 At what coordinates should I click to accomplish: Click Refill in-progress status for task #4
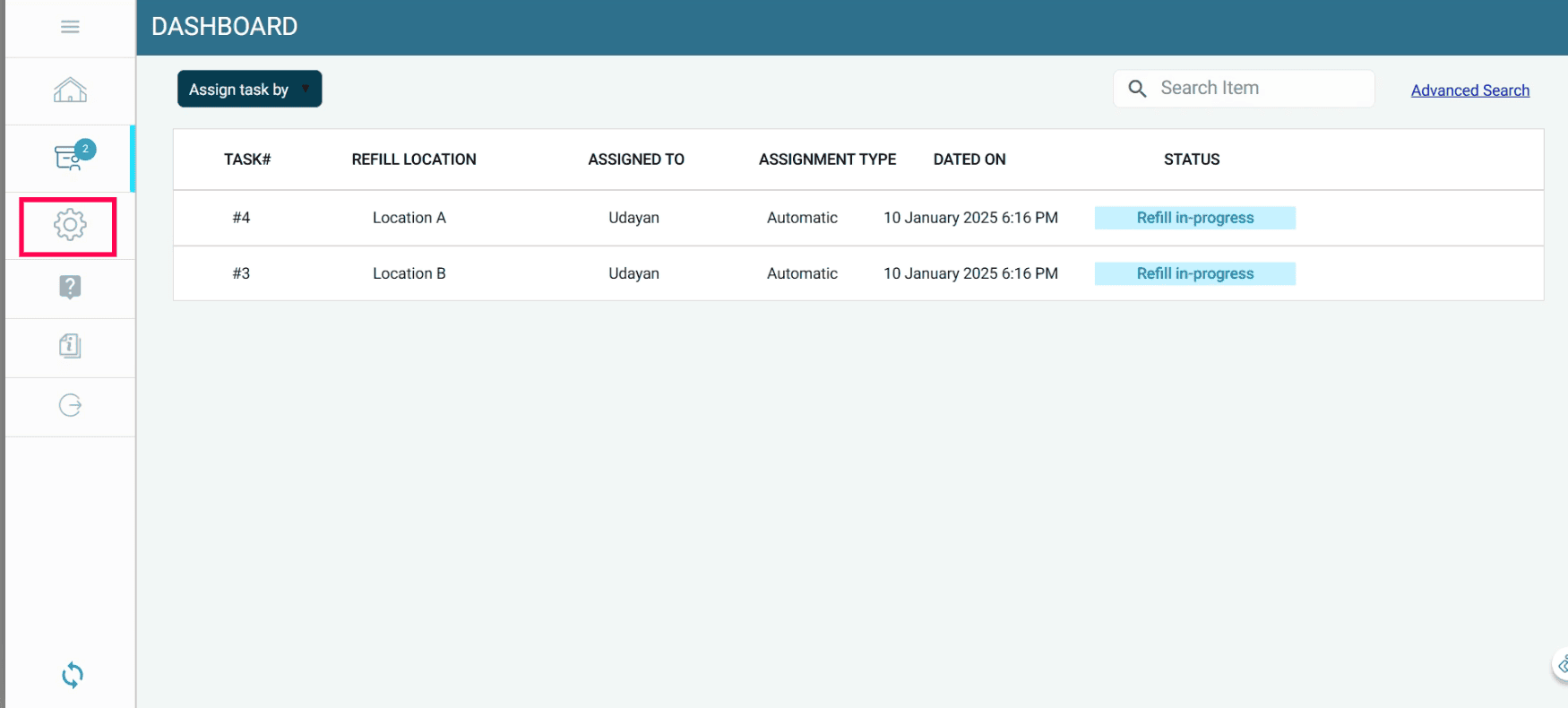(x=1194, y=218)
